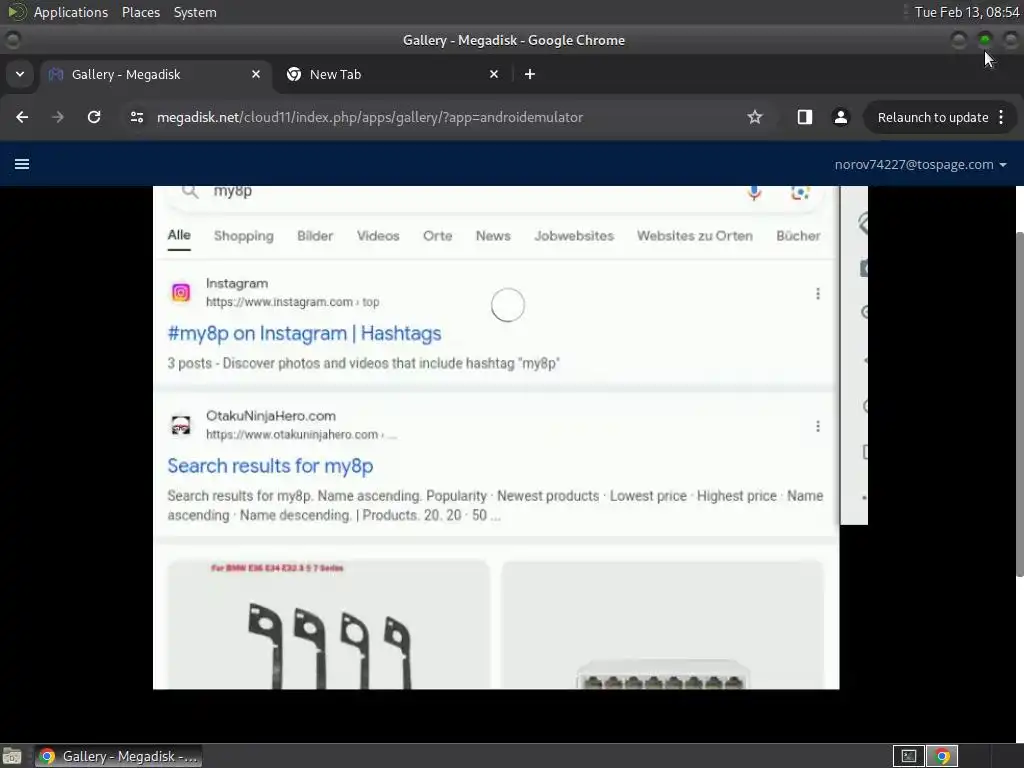Open a new Chrome tab with plus
This screenshot has width=1024, height=768.
coord(530,74)
